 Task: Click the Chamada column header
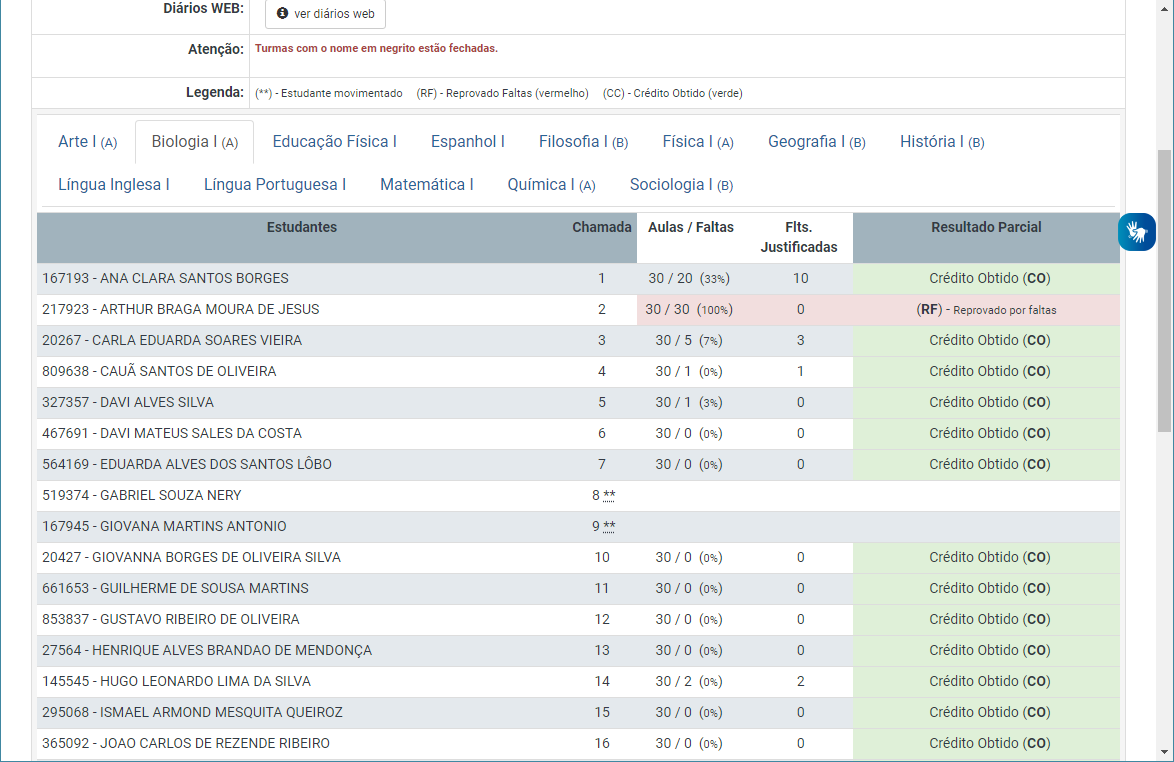pos(602,227)
